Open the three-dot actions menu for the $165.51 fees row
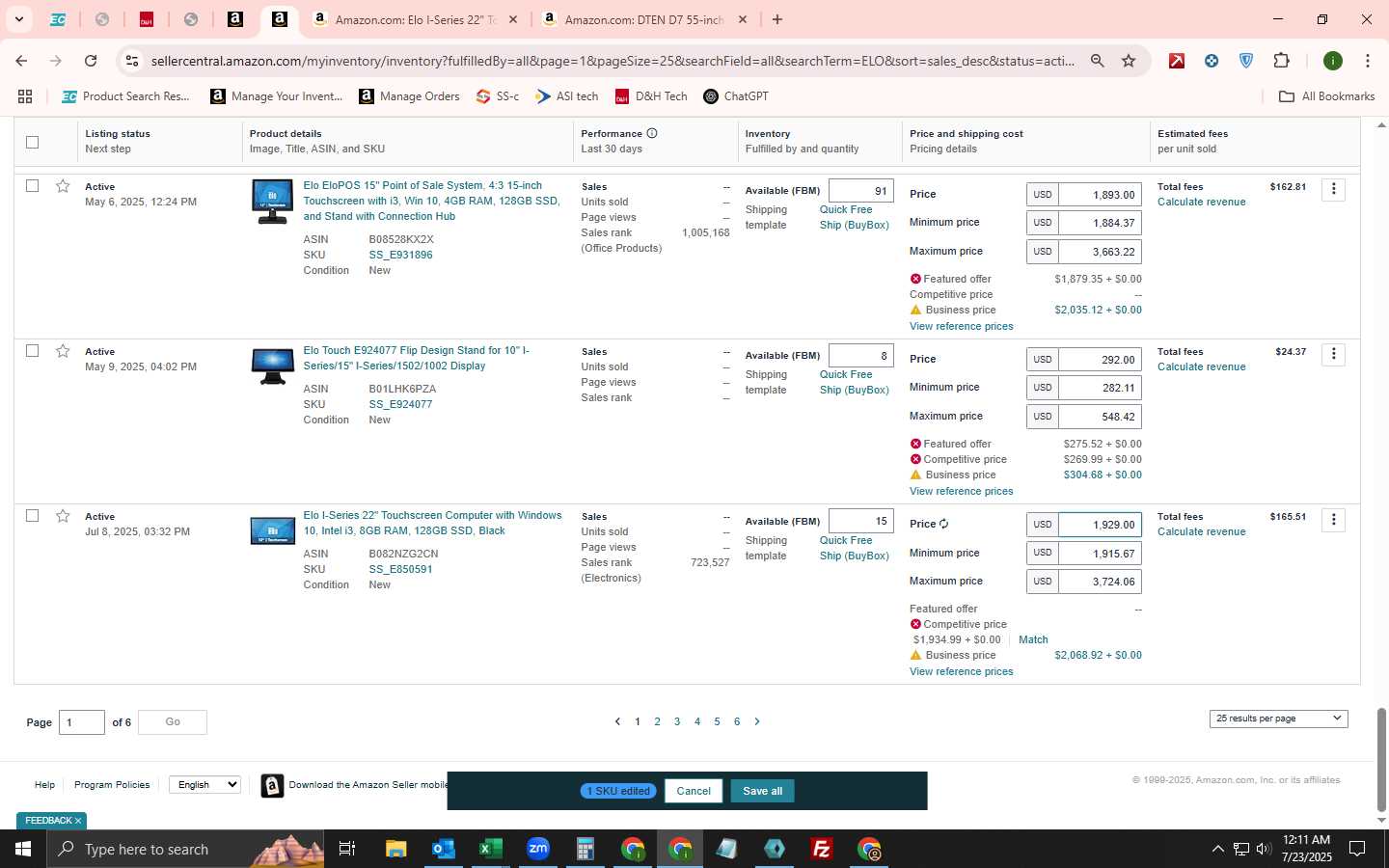Viewport: 1389px width, 868px height. (1334, 520)
